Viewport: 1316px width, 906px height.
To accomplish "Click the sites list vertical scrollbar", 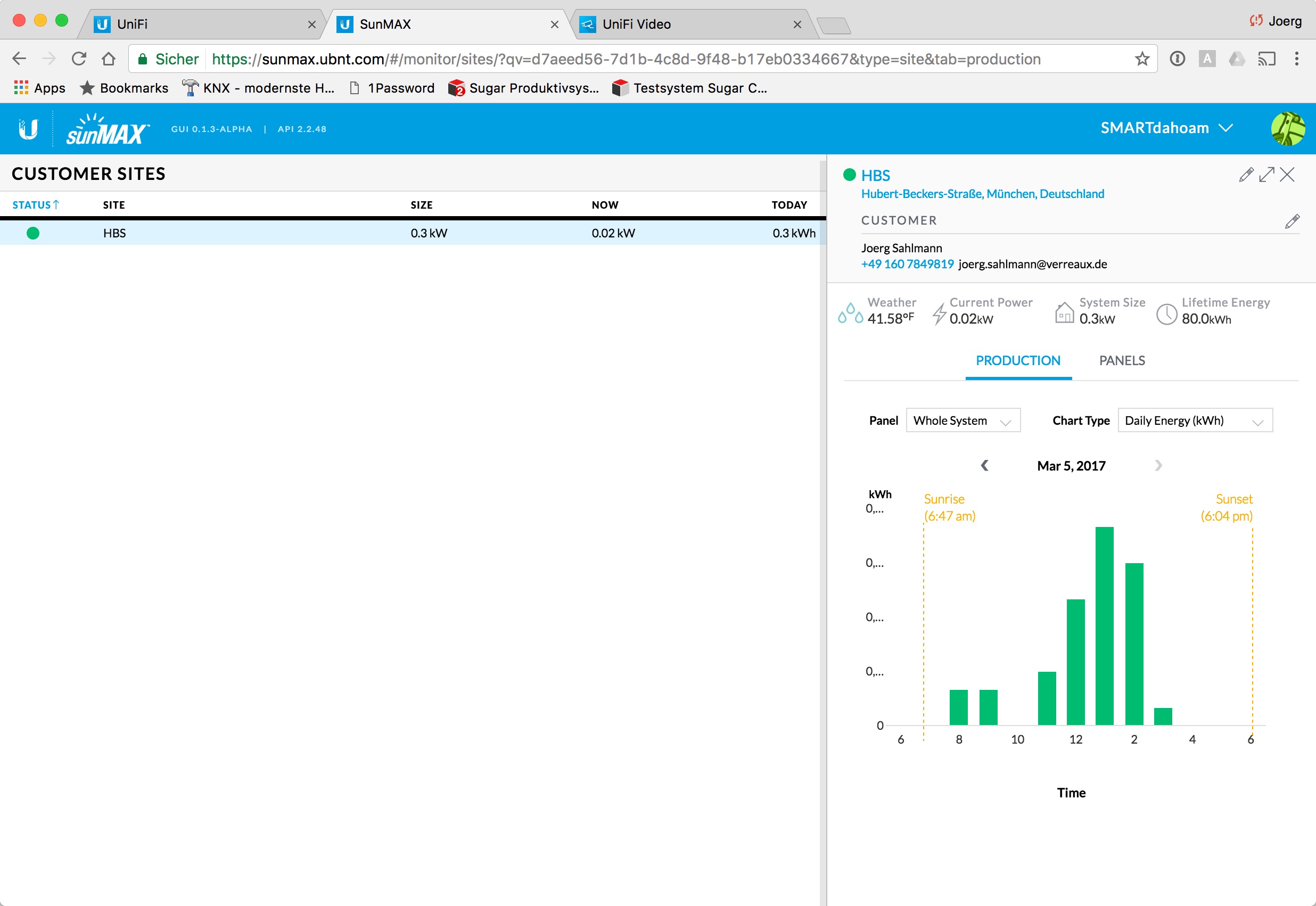I will point(822,533).
